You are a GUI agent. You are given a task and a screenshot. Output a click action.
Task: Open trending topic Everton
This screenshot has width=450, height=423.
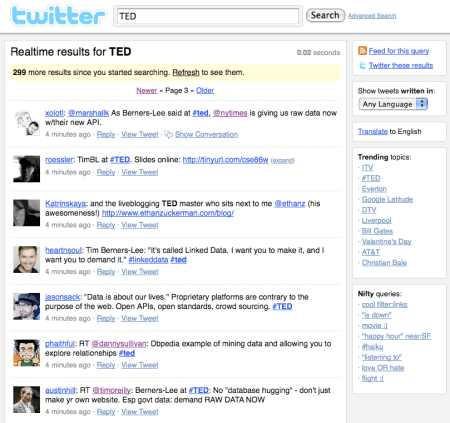(x=374, y=189)
